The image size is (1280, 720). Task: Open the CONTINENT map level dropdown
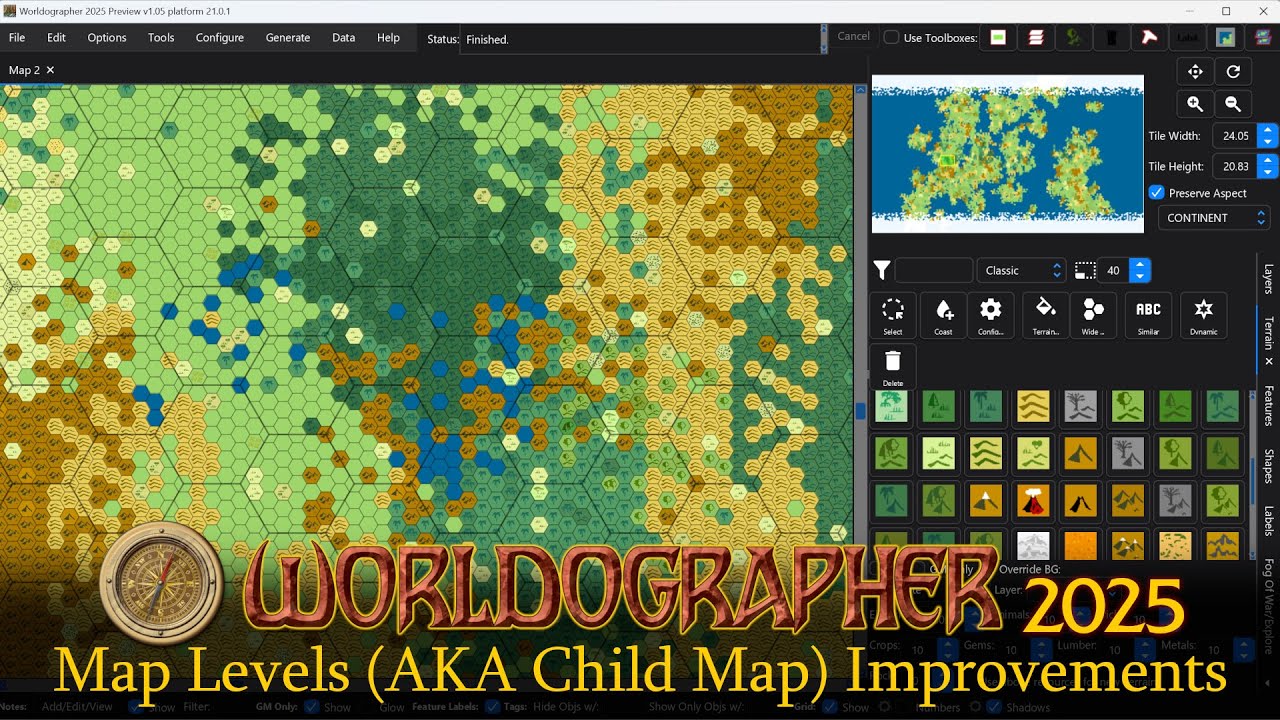[1214, 217]
